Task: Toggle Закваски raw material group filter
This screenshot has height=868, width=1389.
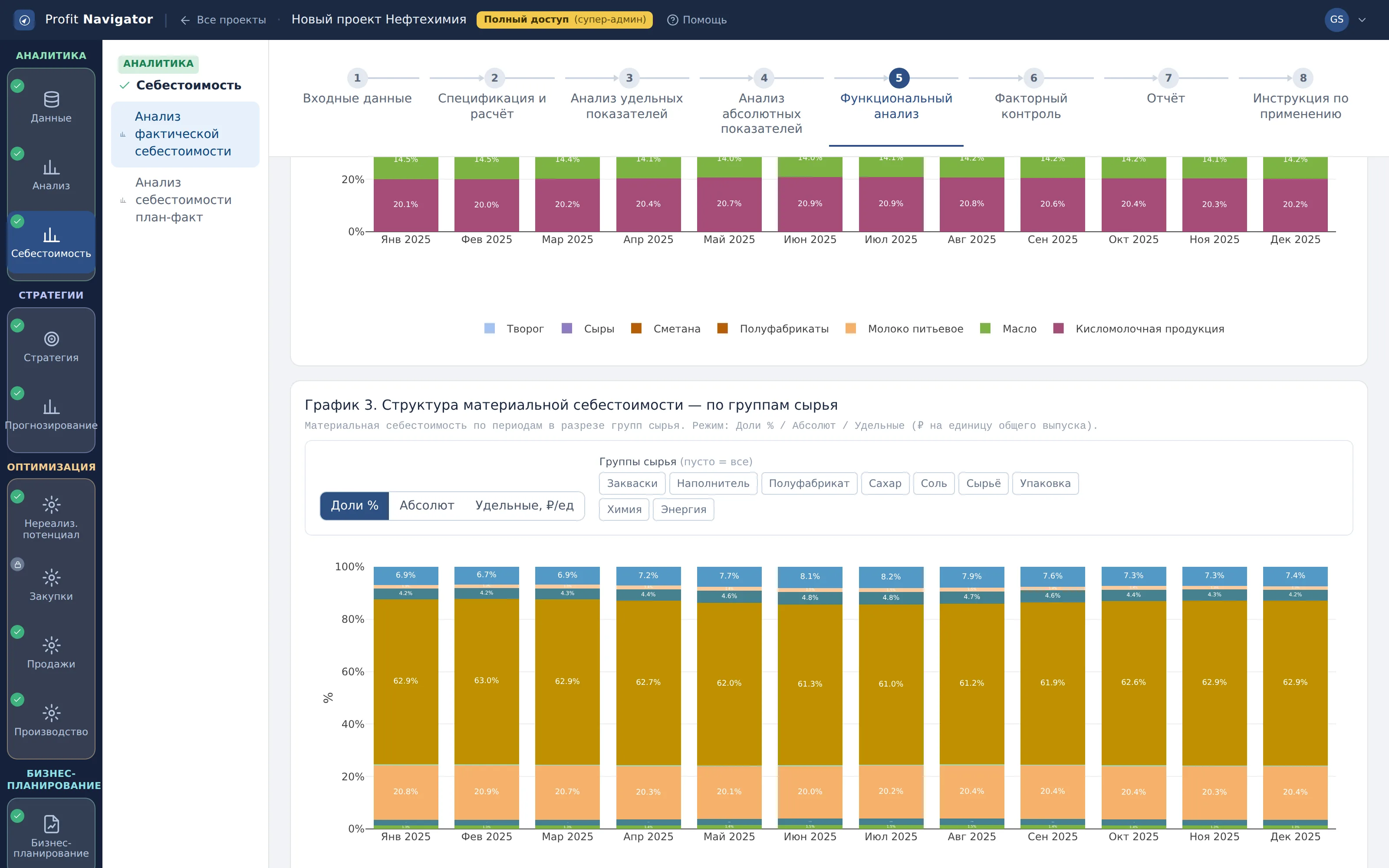Action: tap(632, 483)
